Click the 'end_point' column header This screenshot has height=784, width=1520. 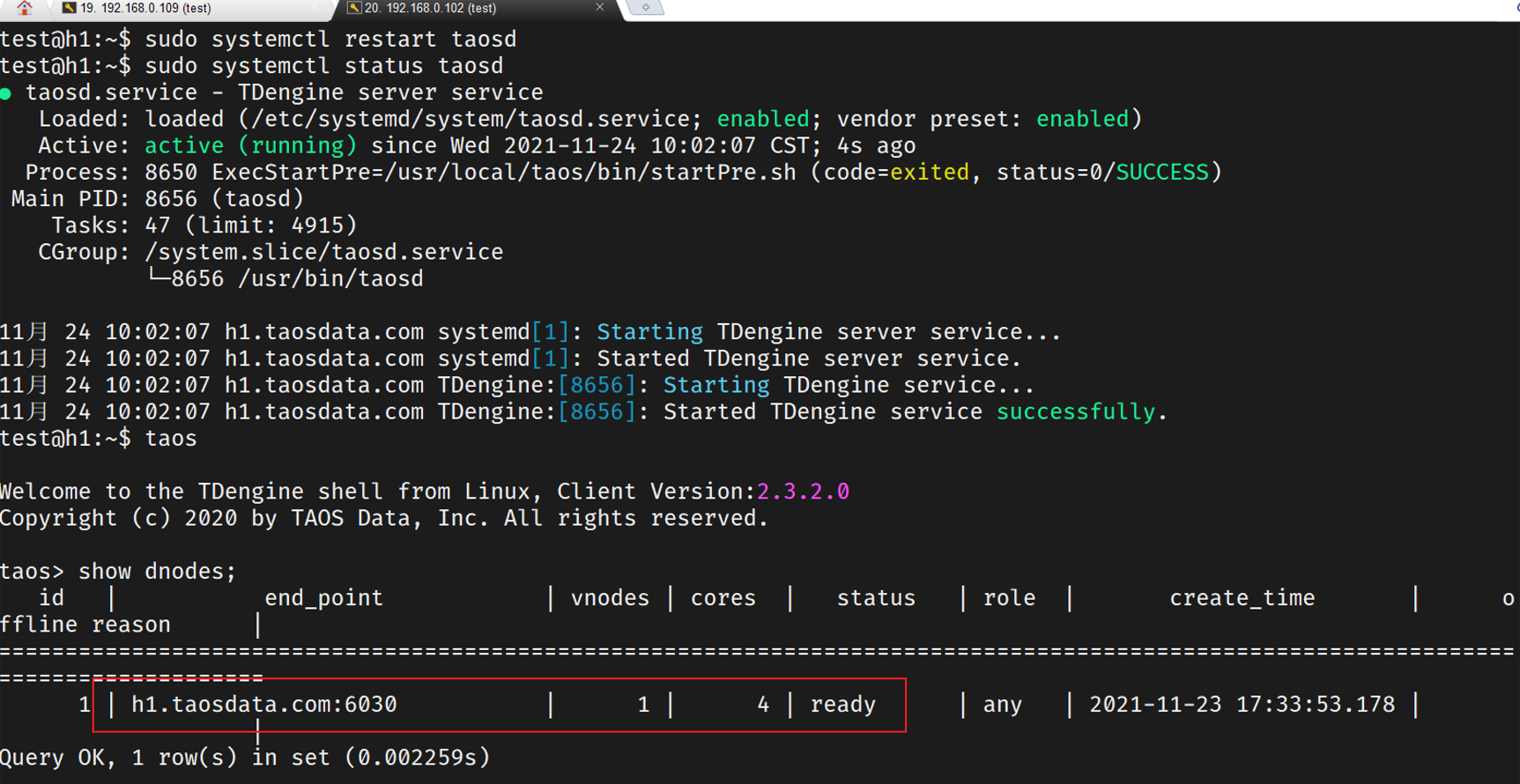pyautogui.click(x=324, y=598)
